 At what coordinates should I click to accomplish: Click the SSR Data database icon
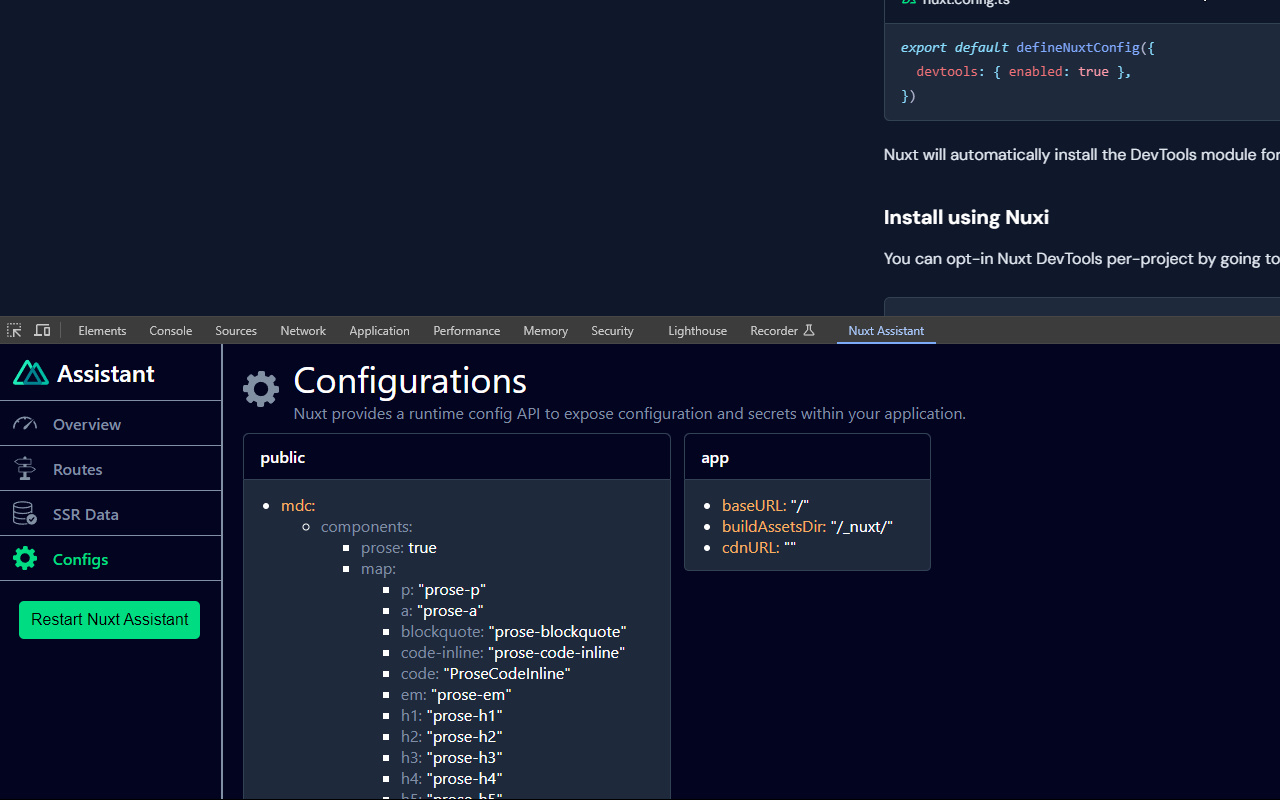(x=25, y=514)
